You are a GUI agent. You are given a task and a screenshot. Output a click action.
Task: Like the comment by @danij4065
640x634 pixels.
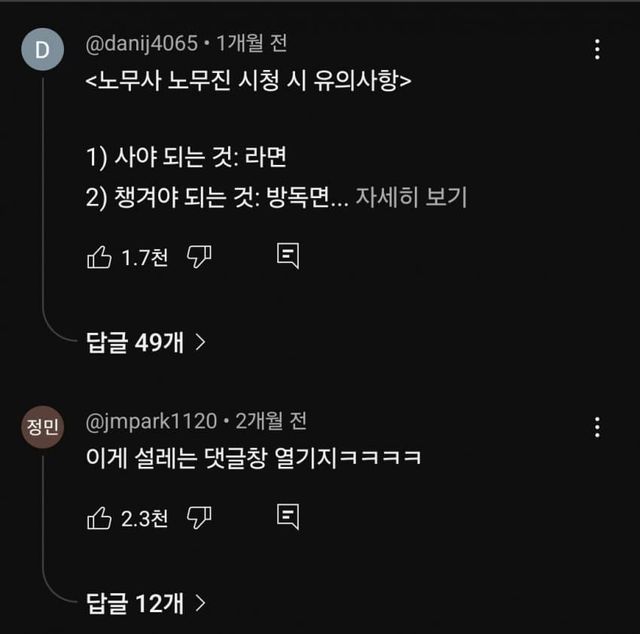click(x=100, y=257)
